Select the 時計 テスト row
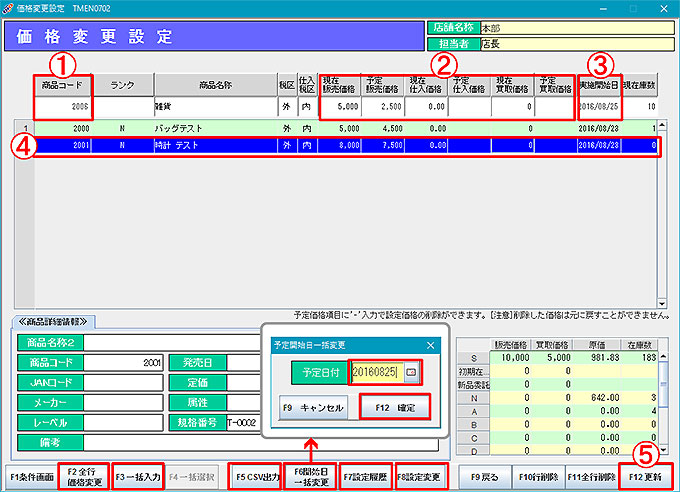Image resolution: width=680 pixels, height=492 pixels. (x=346, y=145)
